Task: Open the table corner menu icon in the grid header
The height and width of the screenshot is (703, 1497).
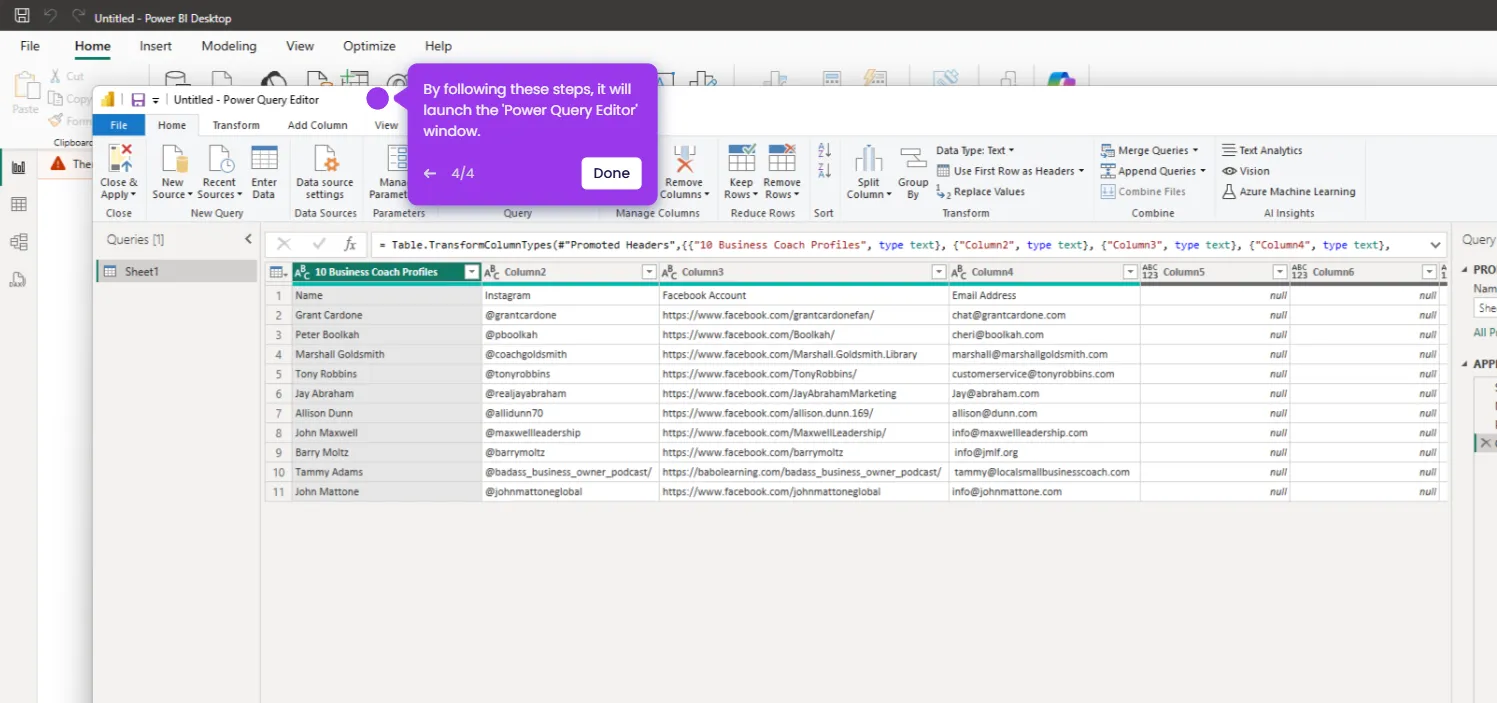Action: click(x=278, y=272)
